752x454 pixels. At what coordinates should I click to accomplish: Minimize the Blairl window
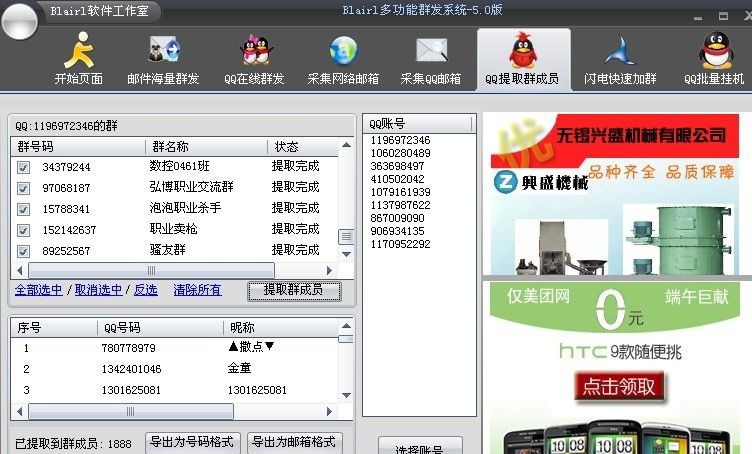click(x=698, y=17)
